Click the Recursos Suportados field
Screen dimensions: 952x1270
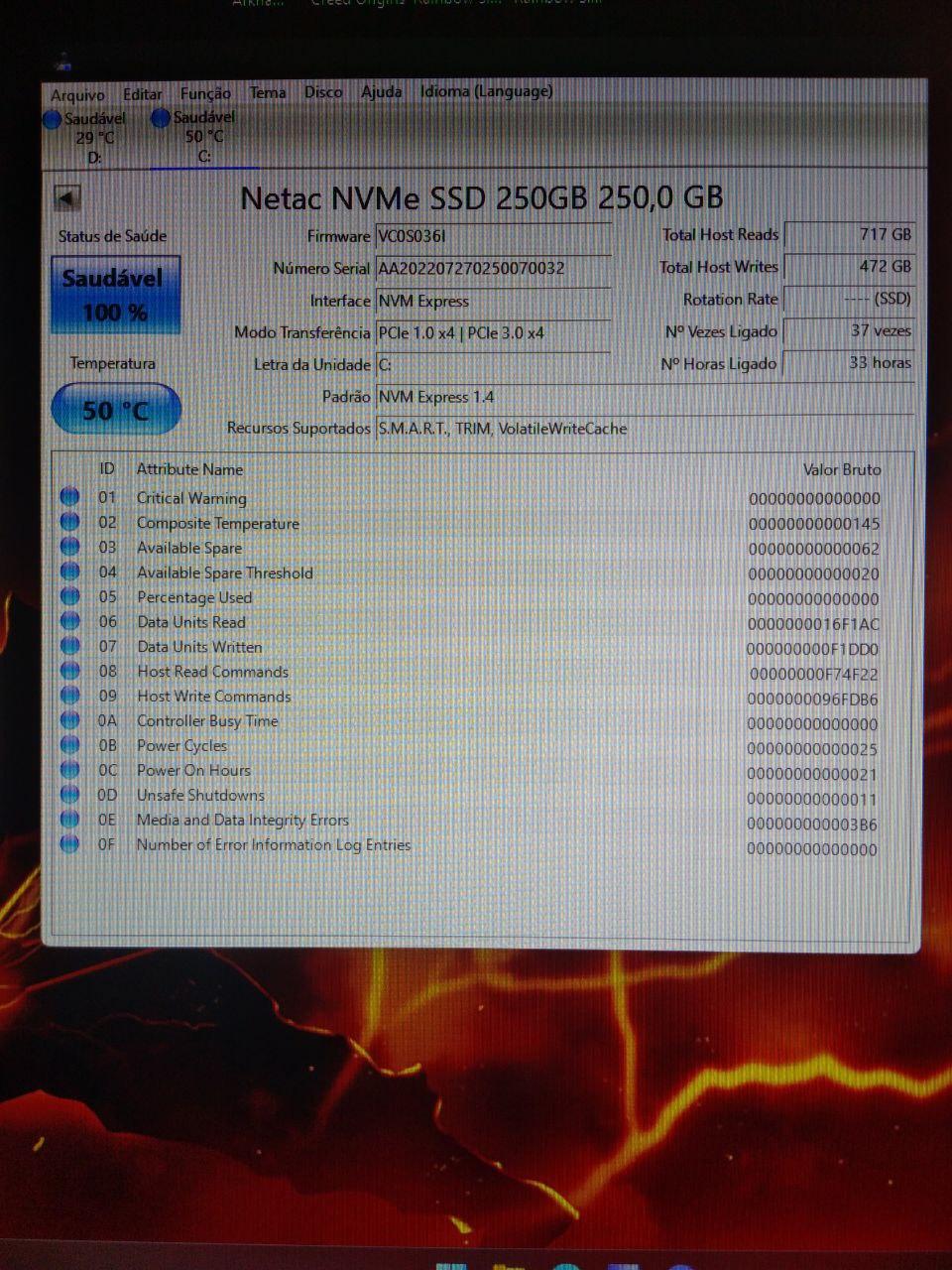coord(645,429)
